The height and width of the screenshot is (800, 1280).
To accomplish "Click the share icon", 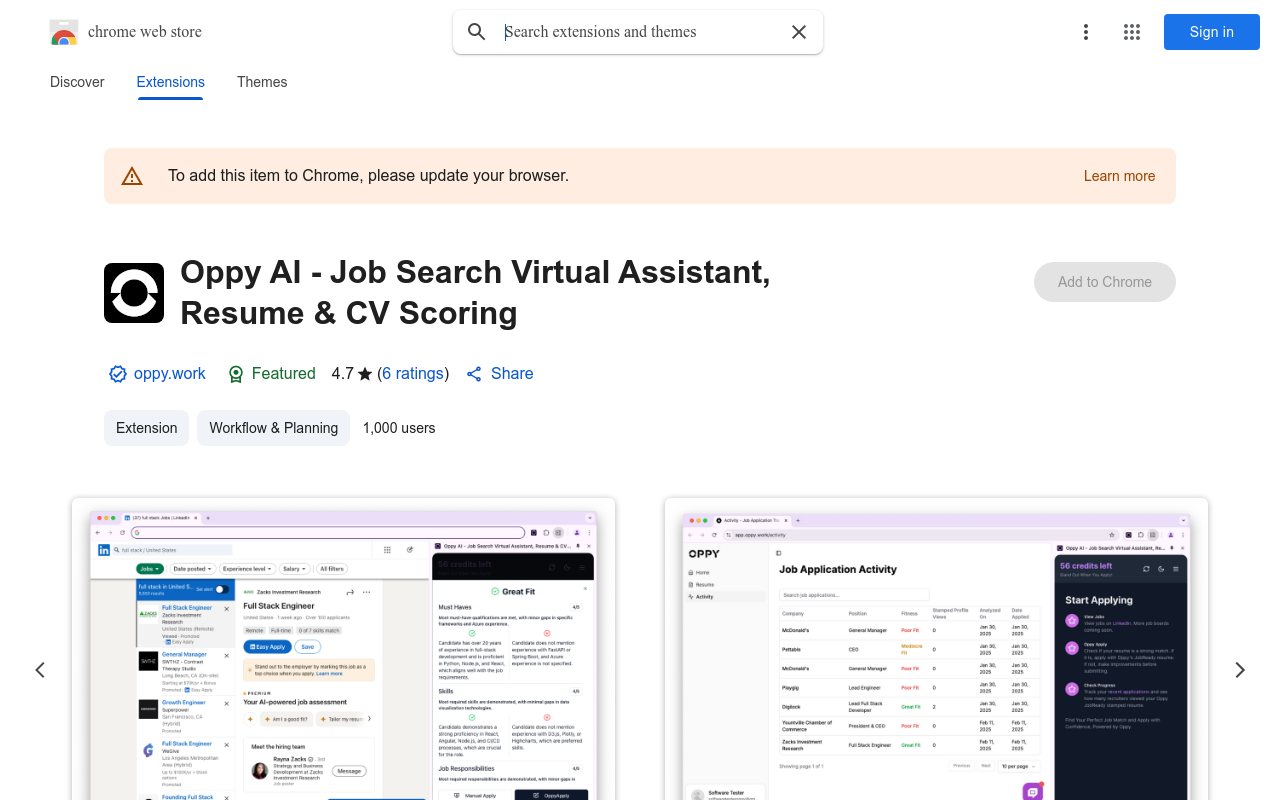I will [474, 374].
